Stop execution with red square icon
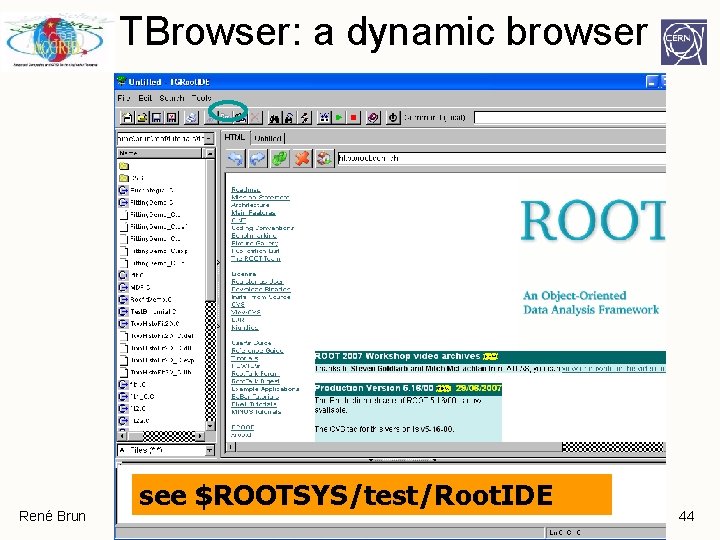Screen dimensions: 720x540 [x=354, y=118]
